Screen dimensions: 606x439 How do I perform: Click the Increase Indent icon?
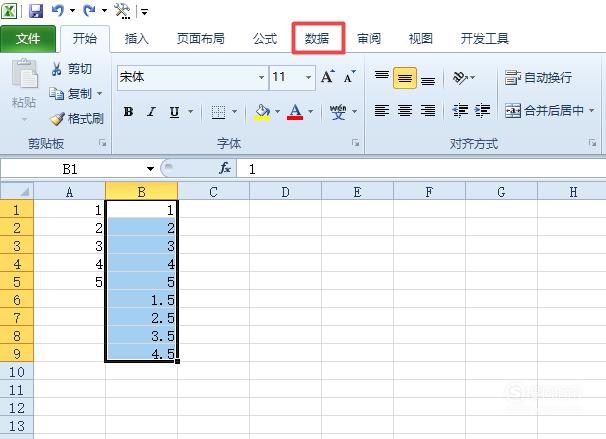483,111
